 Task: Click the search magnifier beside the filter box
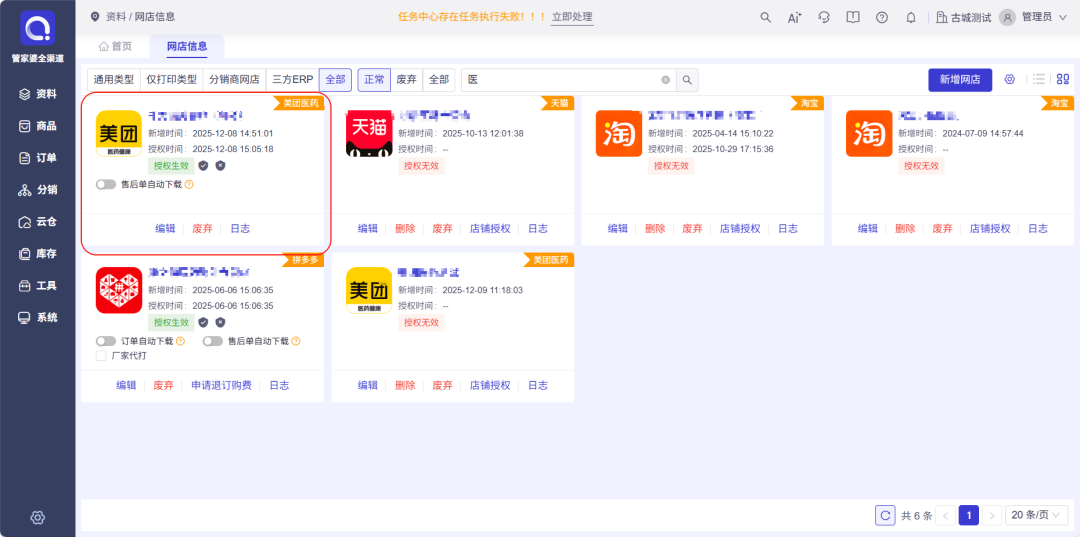click(x=687, y=80)
